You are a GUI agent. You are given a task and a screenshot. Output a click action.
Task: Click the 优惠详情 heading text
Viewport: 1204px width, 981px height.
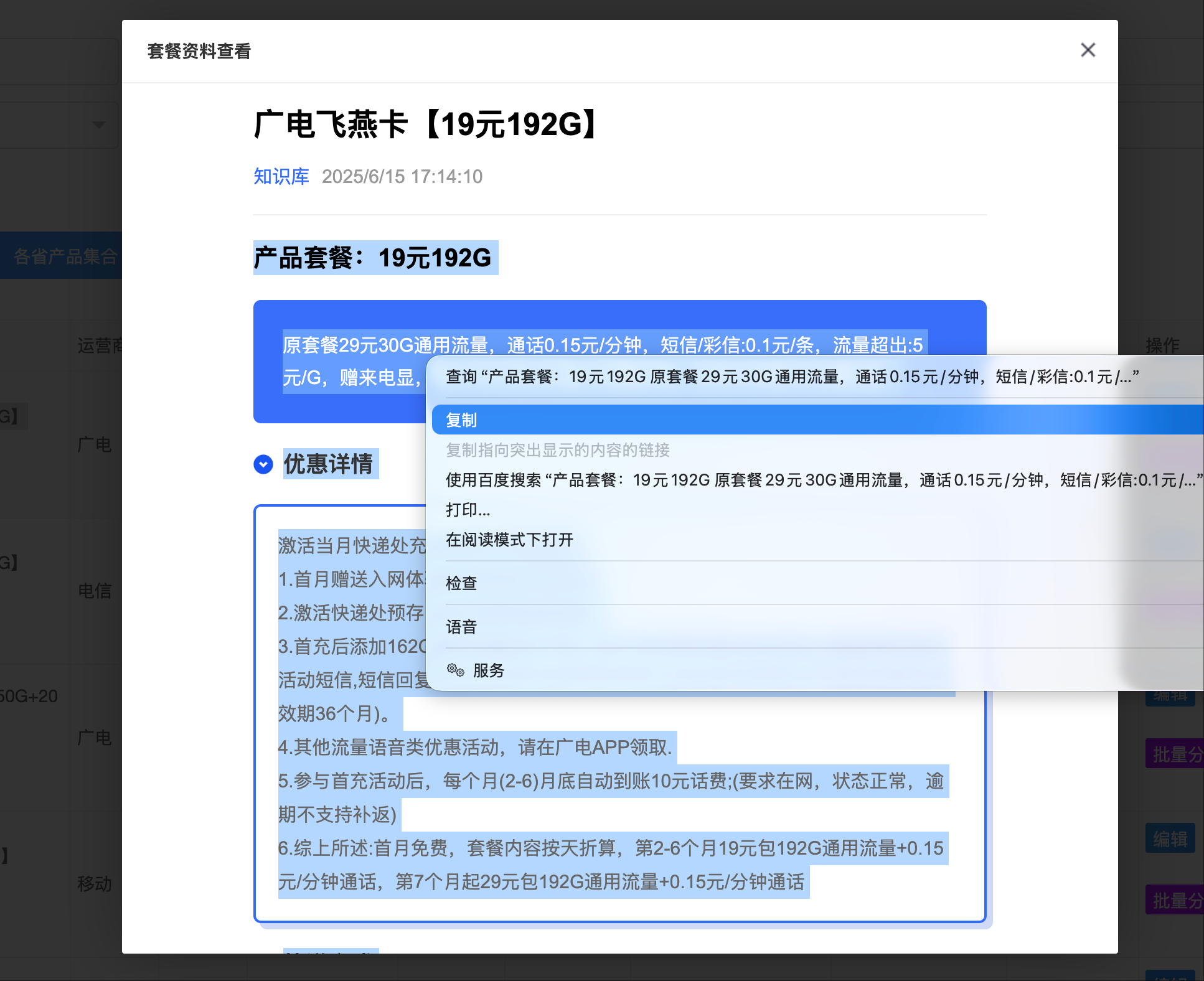click(x=329, y=464)
